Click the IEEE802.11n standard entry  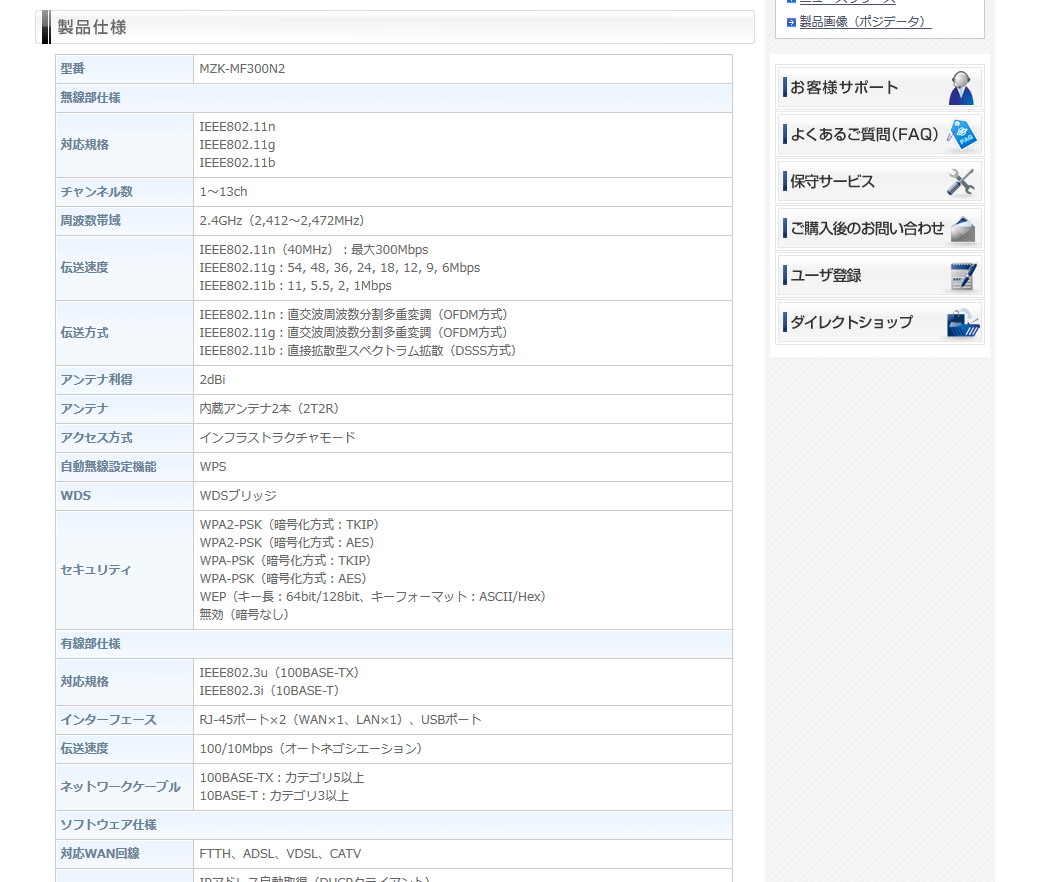pyautogui.click(x=237, y=127)
